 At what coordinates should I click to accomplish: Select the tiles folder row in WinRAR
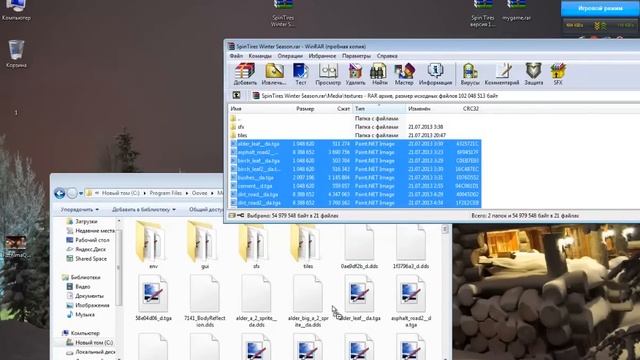pos(355,135)
